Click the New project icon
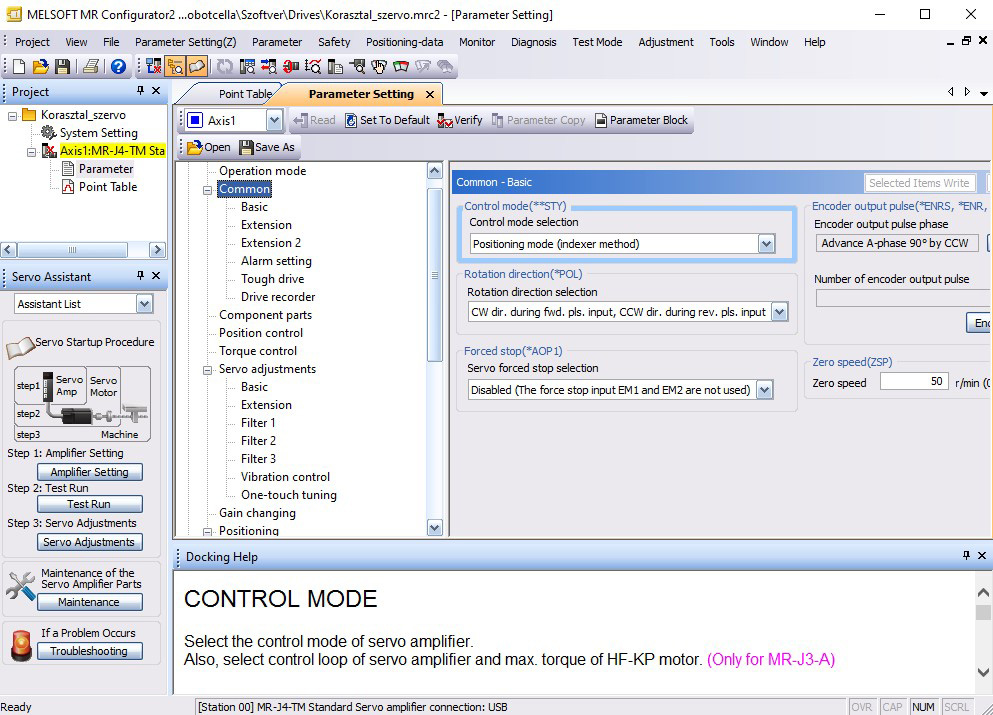 (19, 67)
